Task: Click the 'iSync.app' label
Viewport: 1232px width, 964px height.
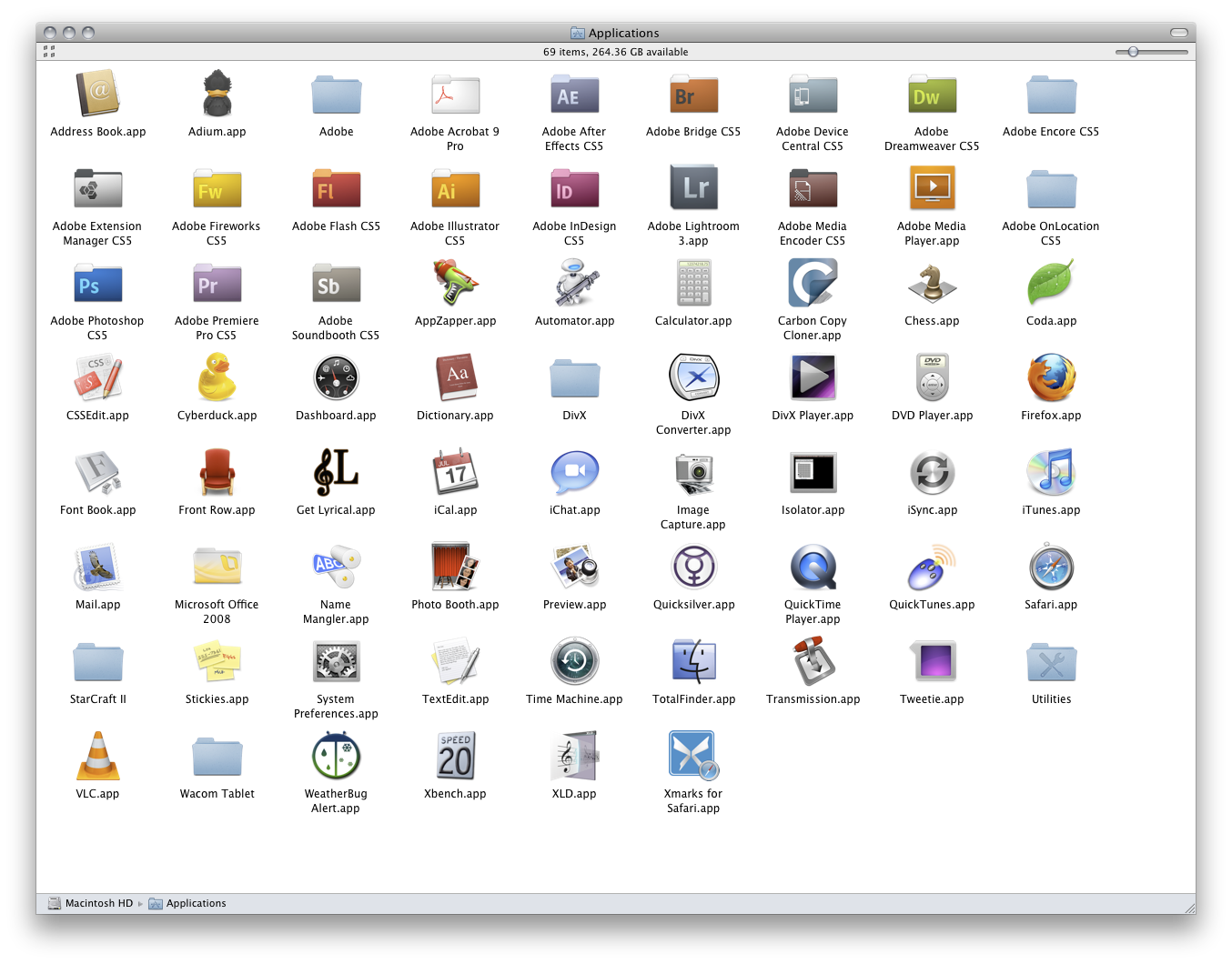Action: click(x=932, y=510)
